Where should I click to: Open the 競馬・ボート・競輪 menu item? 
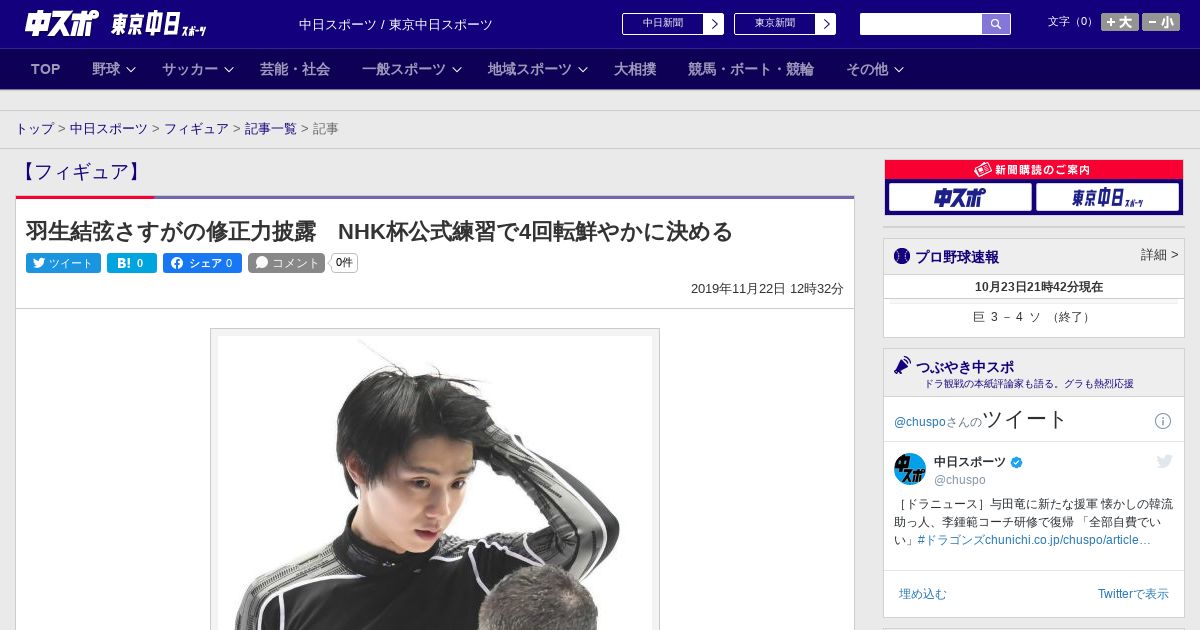pyautogui.click(x=751, y=69)
